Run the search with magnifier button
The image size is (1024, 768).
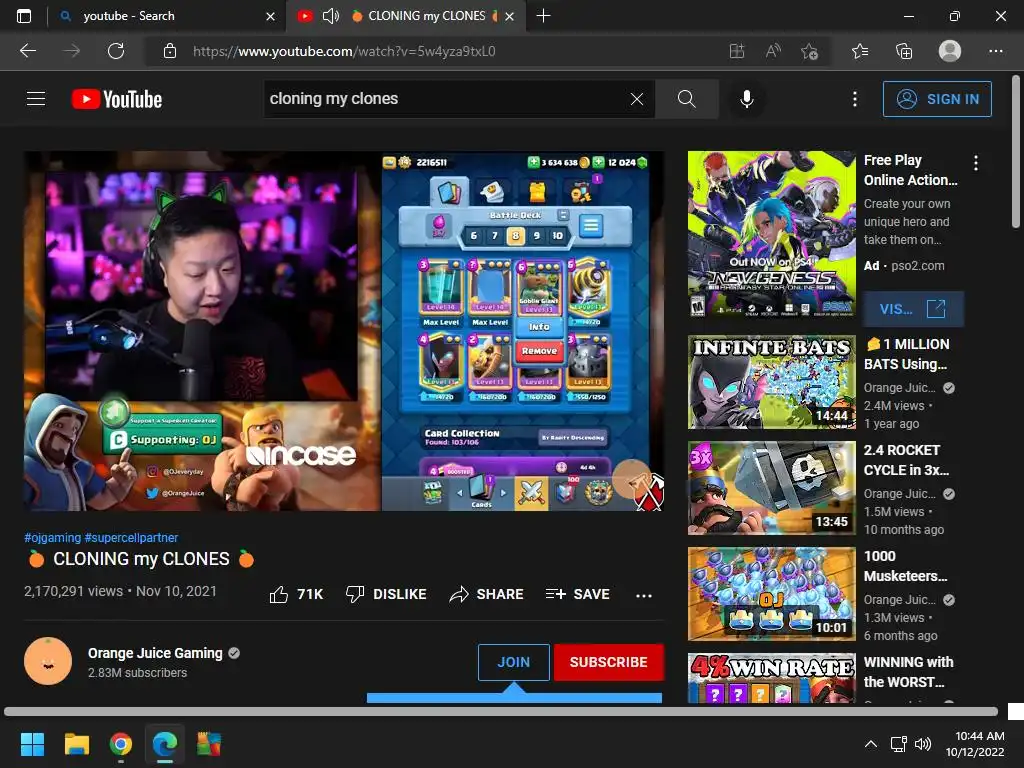tap(686, 99)
